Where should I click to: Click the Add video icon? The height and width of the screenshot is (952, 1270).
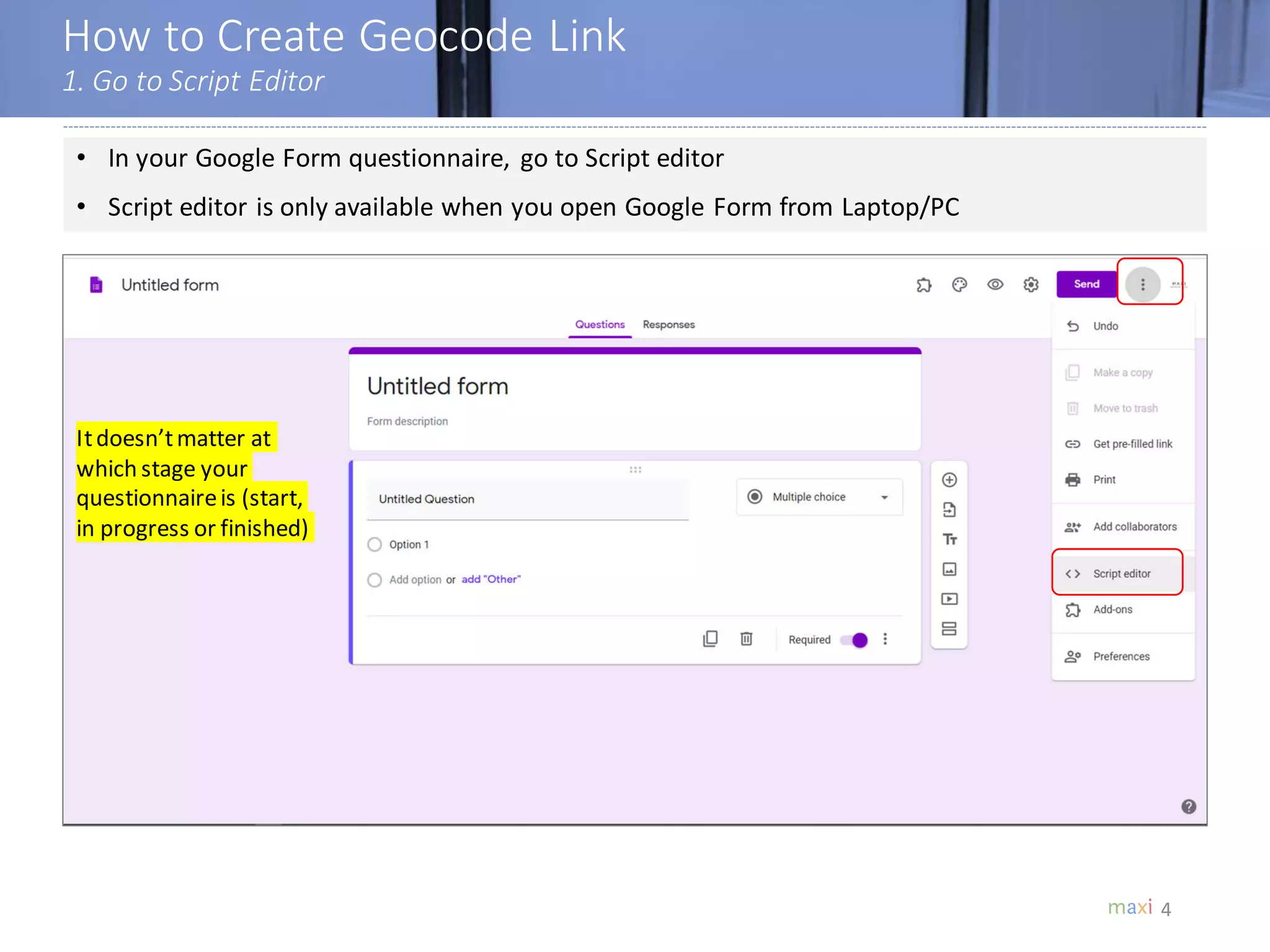pos(949,599)
